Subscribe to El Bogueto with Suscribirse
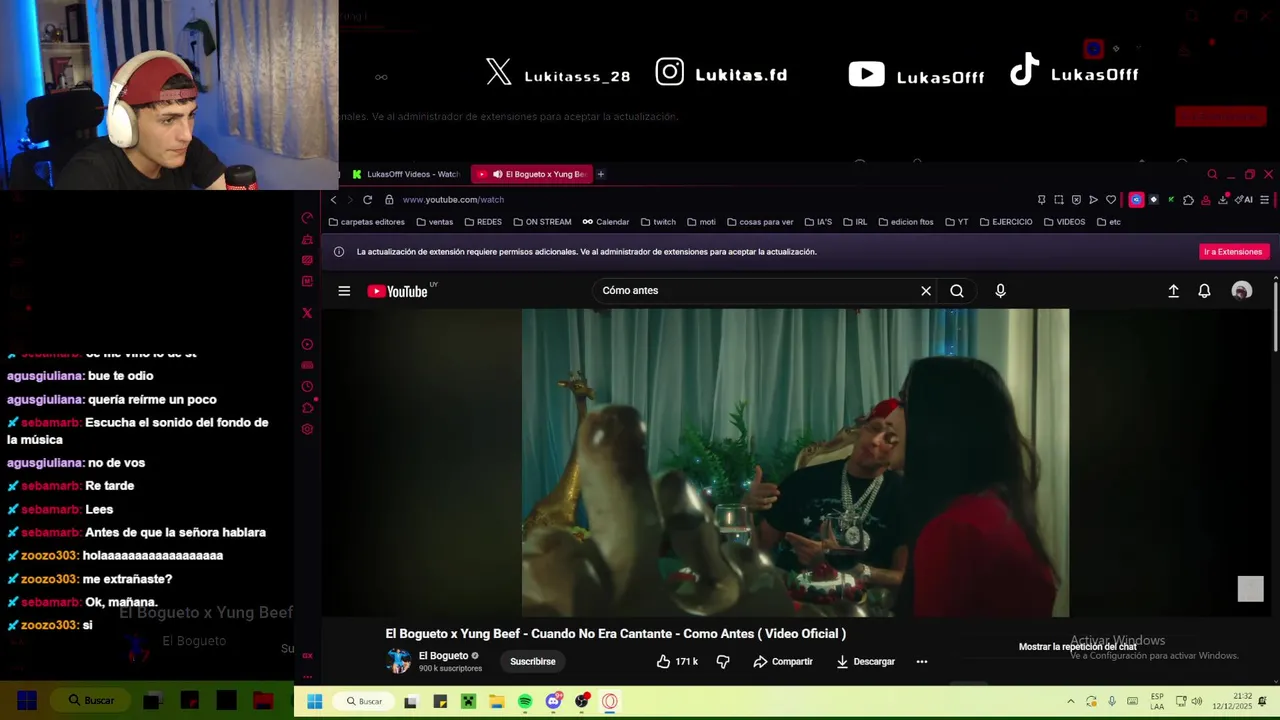Image resolution: width=1280 pixels, height=720 pixels. (x=533, y=661)
